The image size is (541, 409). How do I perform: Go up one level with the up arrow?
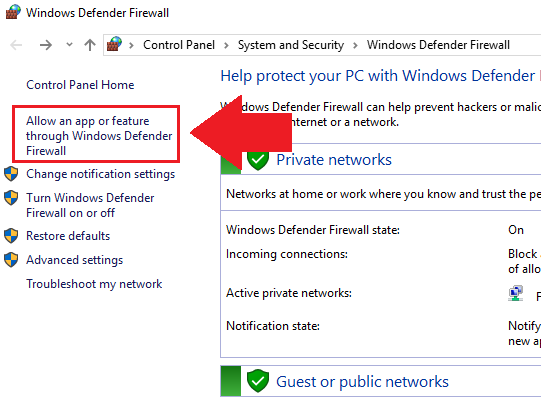tap(90, 45)
